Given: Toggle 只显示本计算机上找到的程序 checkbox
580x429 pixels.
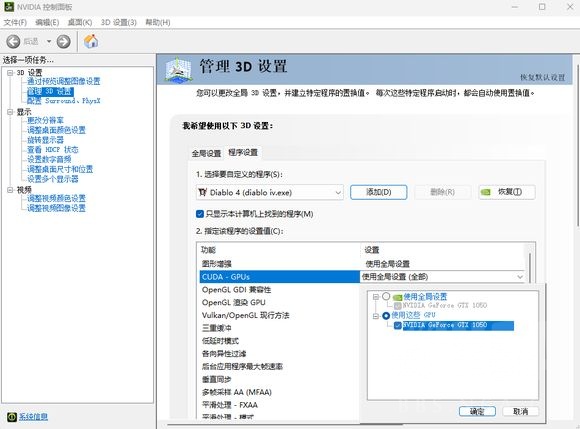Looking at the screenshot, I should click(200, 214).
